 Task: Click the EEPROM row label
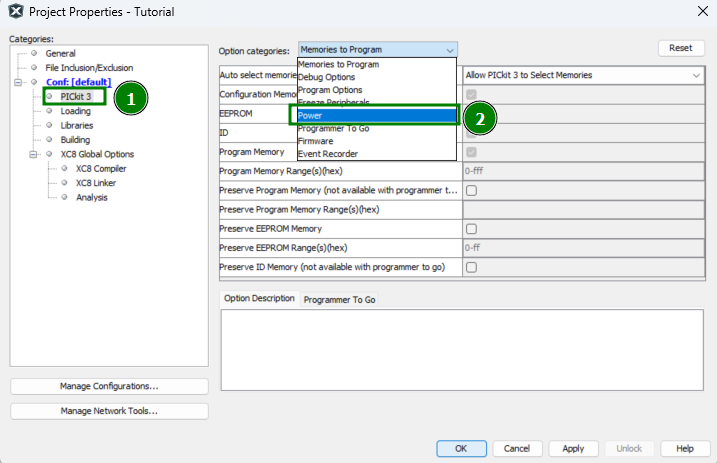coord(235,113)
